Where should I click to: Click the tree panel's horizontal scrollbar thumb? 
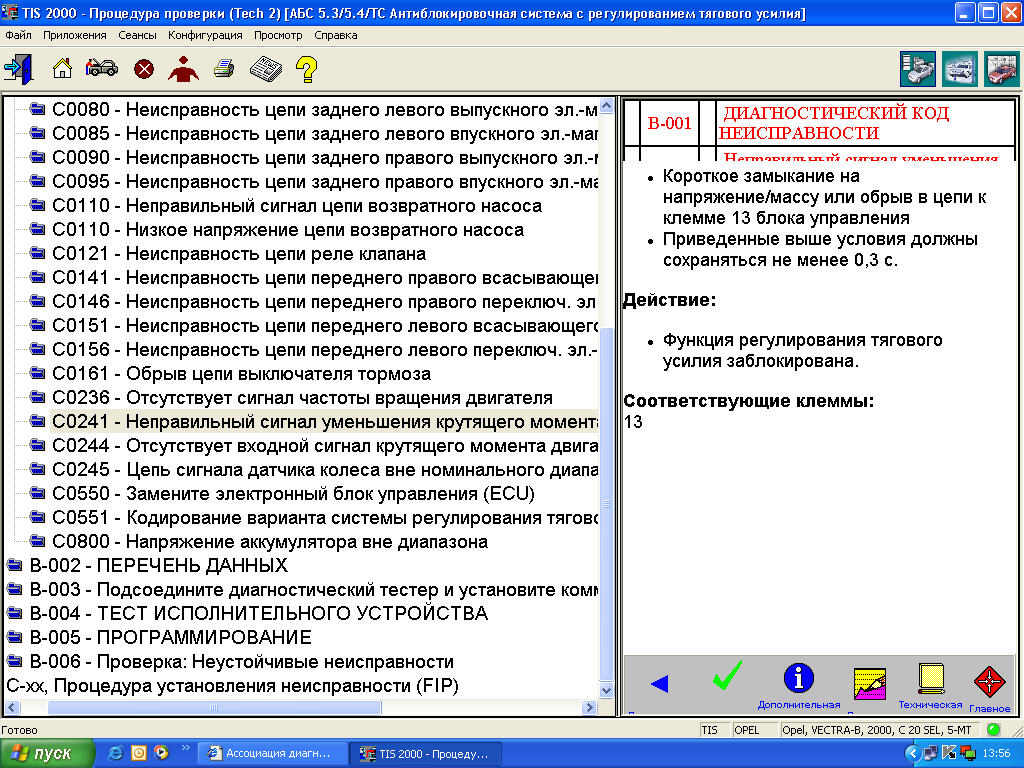click(x=213, y=707)
